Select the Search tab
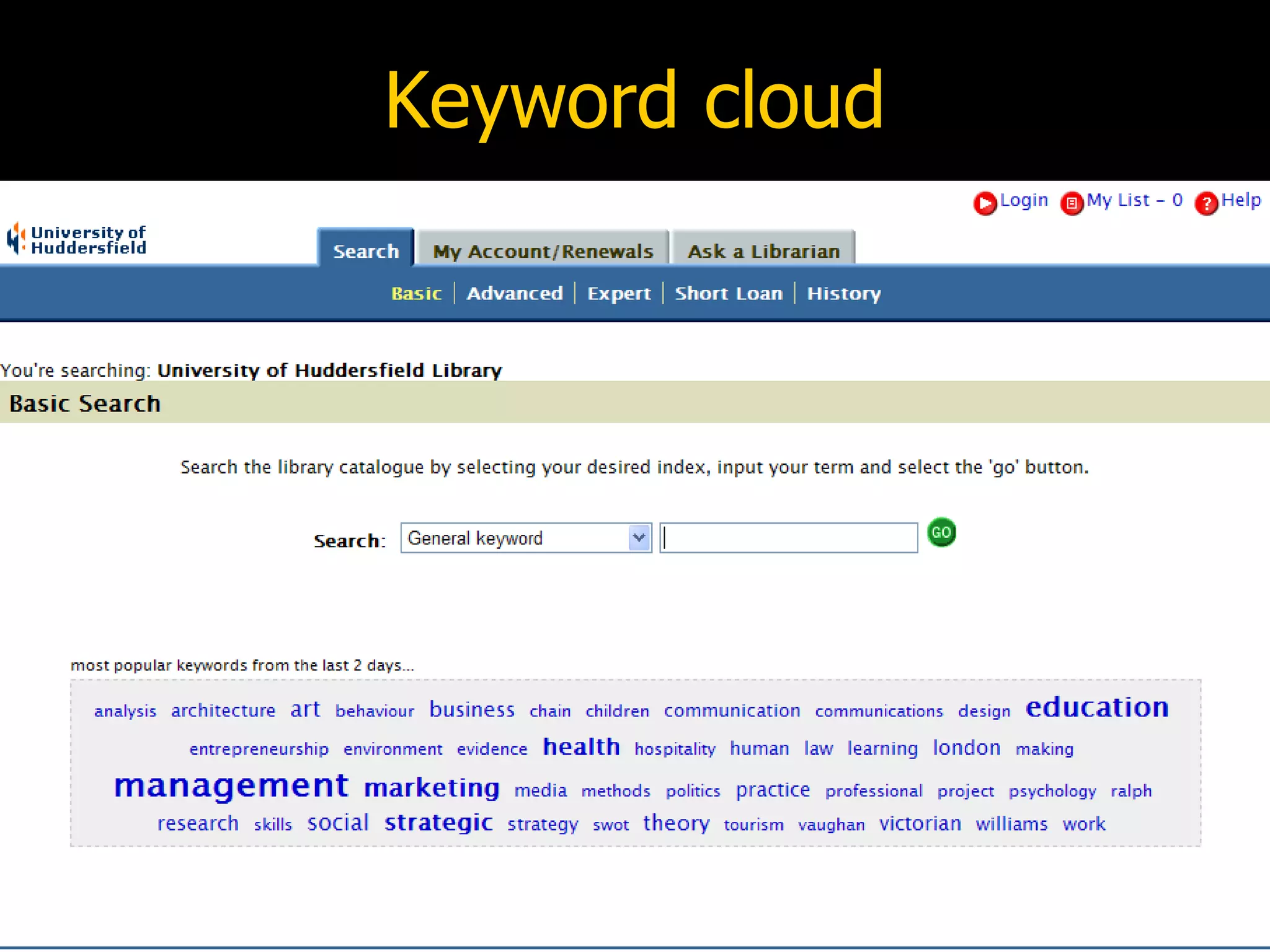This screenshot has width=1270, height=952. tap(366, 250)
